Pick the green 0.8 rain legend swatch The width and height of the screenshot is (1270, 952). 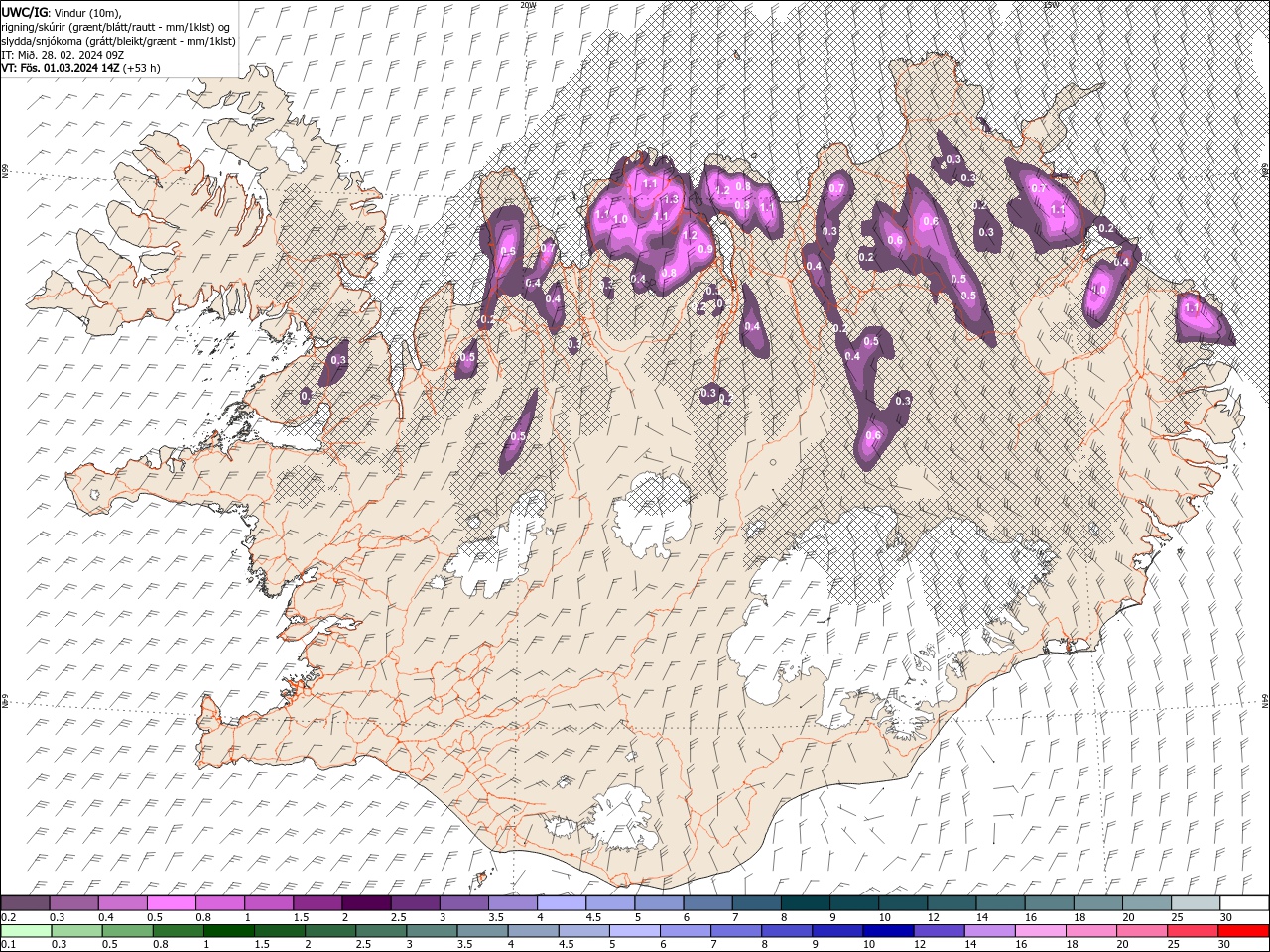tap(178, 931)
